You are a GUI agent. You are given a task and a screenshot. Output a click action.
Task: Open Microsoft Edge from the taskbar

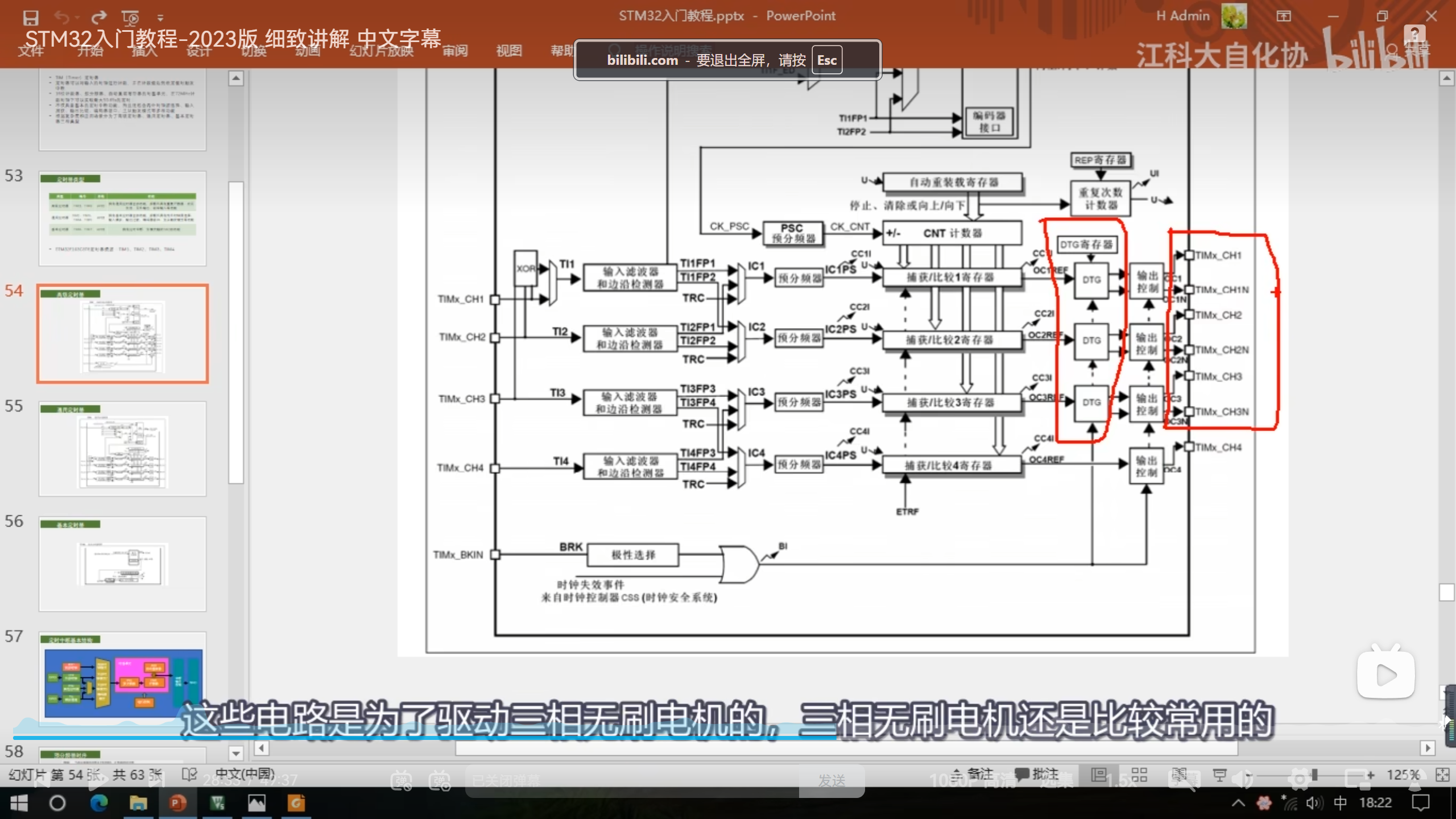point(99,803)
